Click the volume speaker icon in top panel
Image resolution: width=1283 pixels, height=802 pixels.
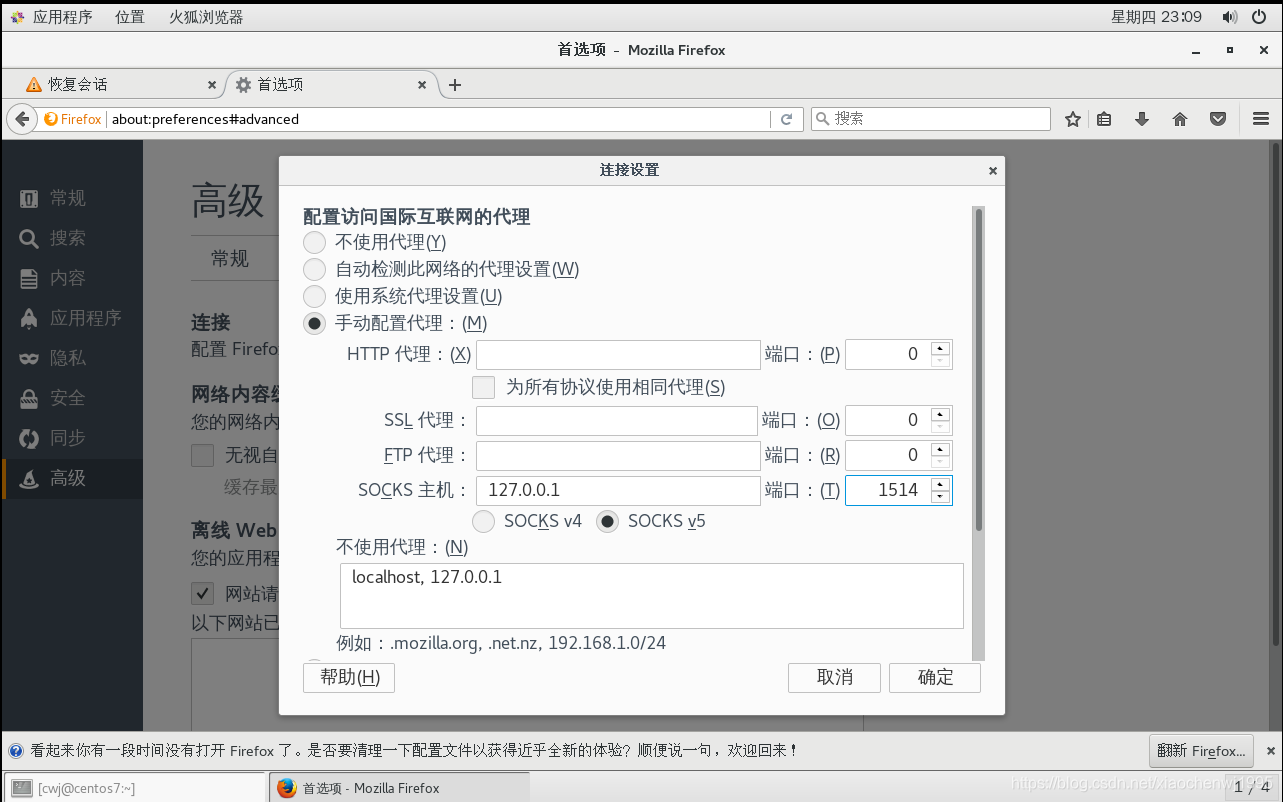pos(1230,17)
